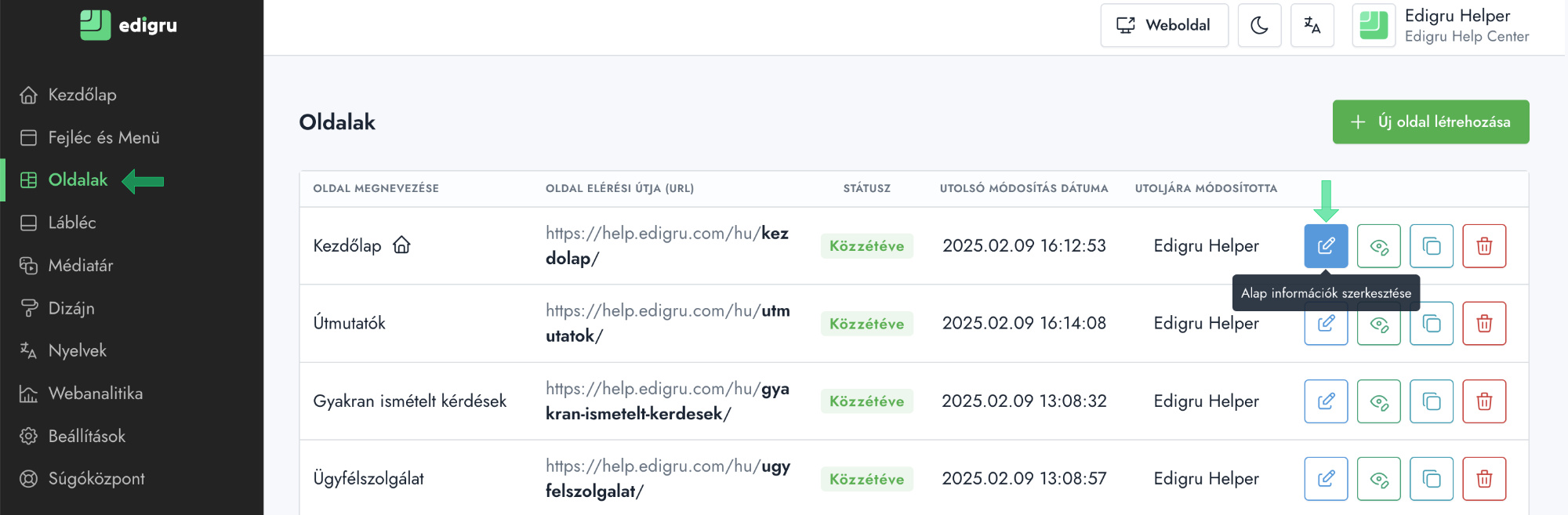This screenshot has width=1568, height=515.
Task: Click the preview eye icon for Útmutatók
Action: 1378,324
